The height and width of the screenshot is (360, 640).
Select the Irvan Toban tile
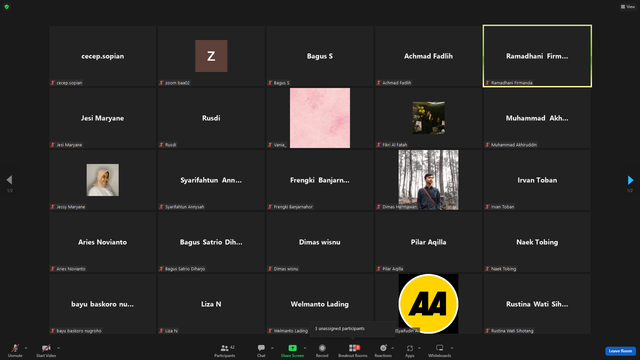pos(537,180)
